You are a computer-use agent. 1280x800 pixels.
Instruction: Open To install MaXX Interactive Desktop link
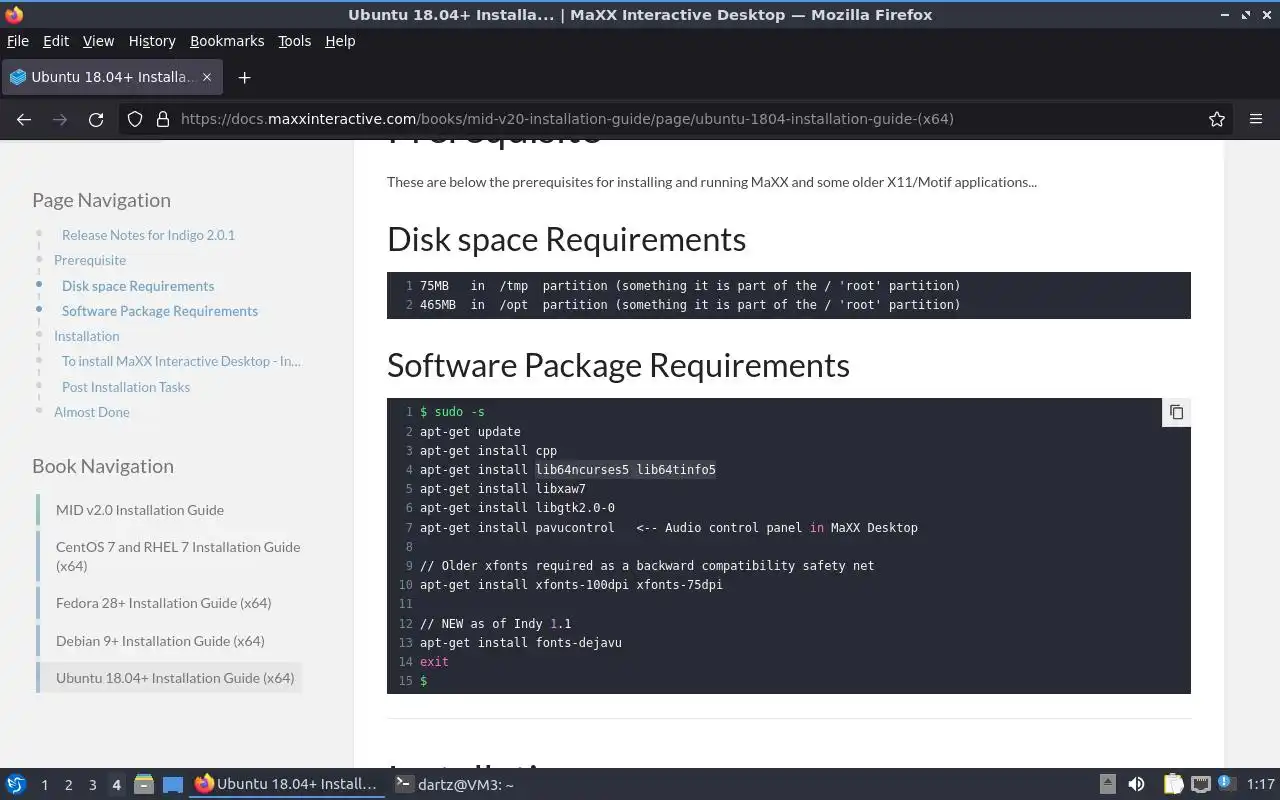pos(181,361)
